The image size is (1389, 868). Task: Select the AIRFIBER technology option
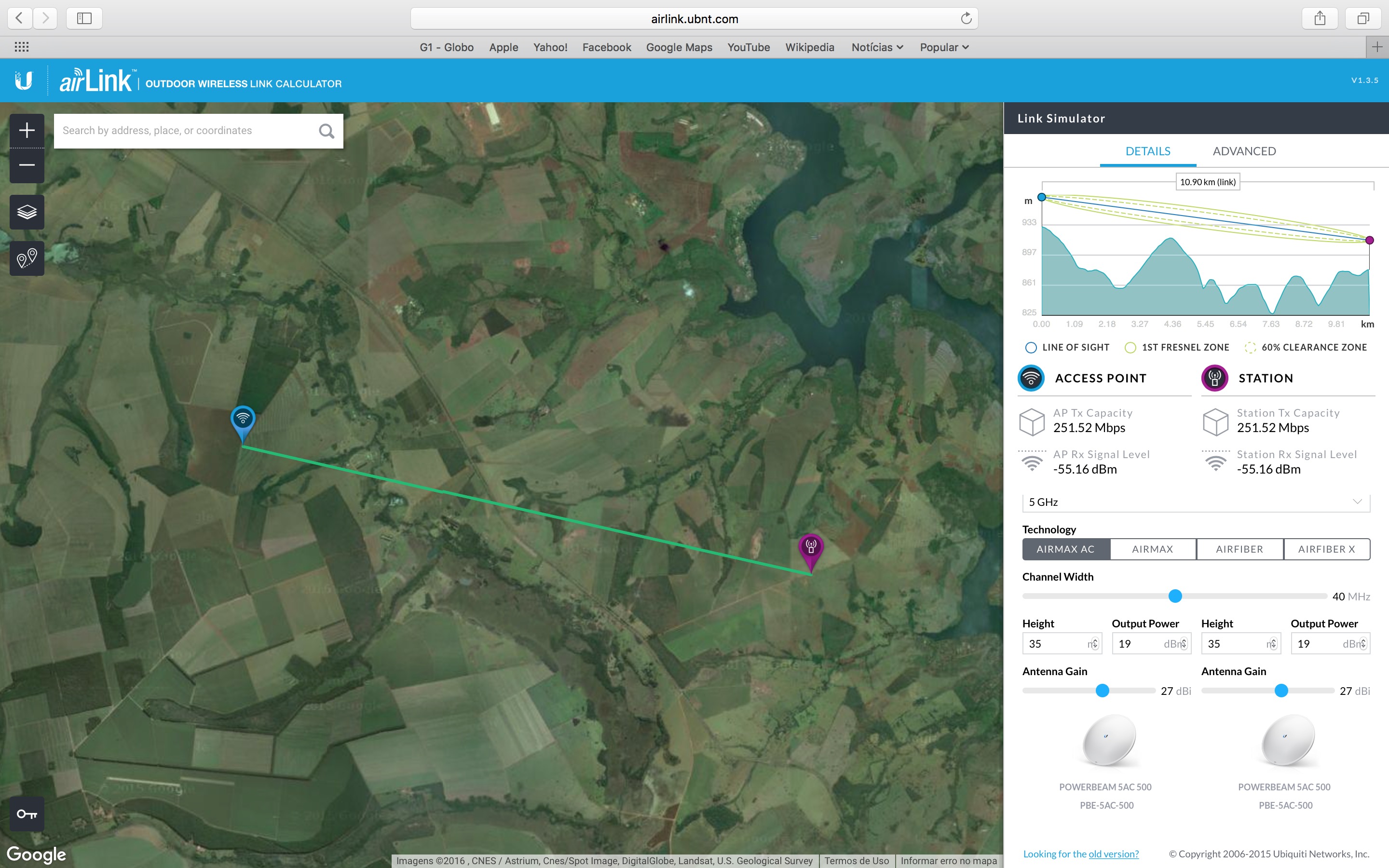click(x=1239, y=549)
